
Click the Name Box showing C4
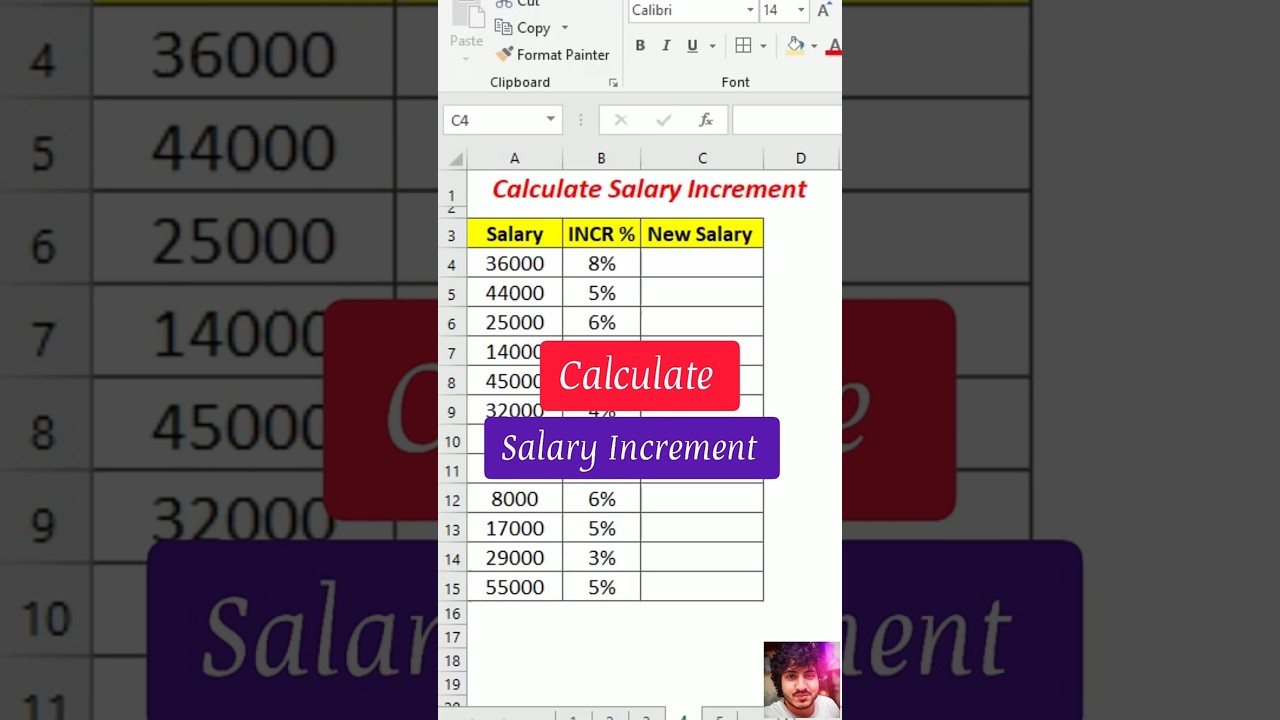pos(501,119)
